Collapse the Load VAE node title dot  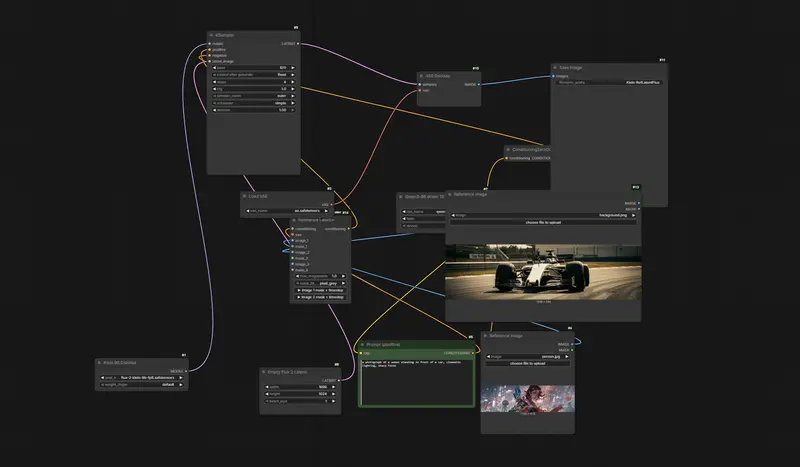coord(244,196)
